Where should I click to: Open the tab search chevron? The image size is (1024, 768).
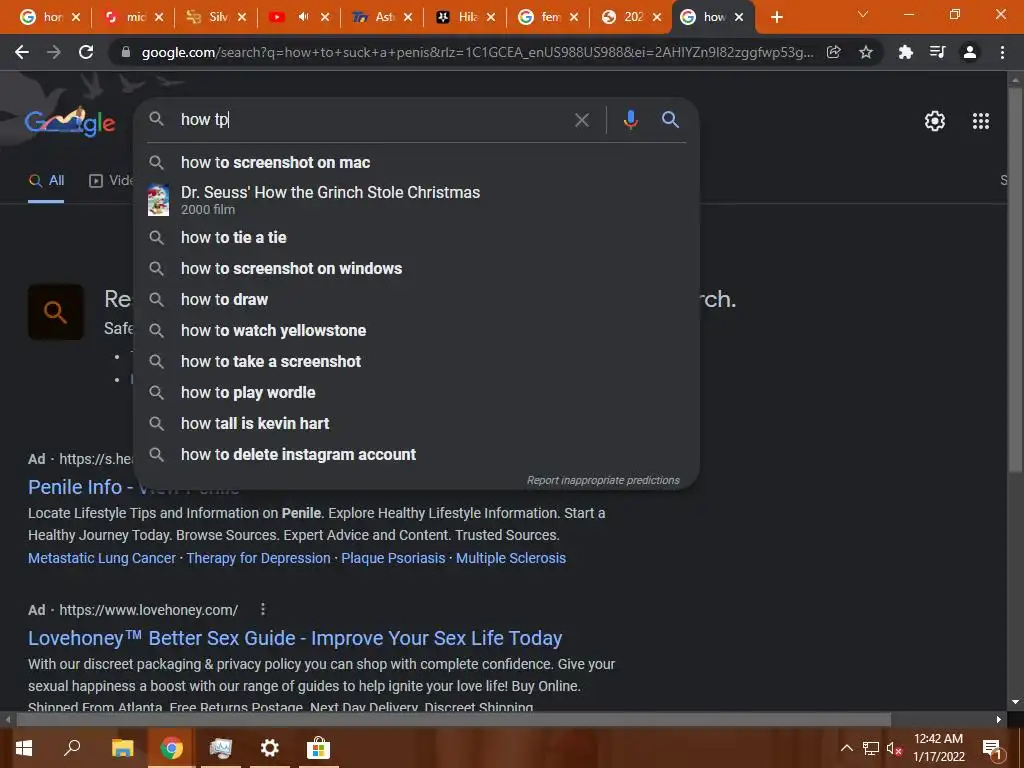pos(863,14)
